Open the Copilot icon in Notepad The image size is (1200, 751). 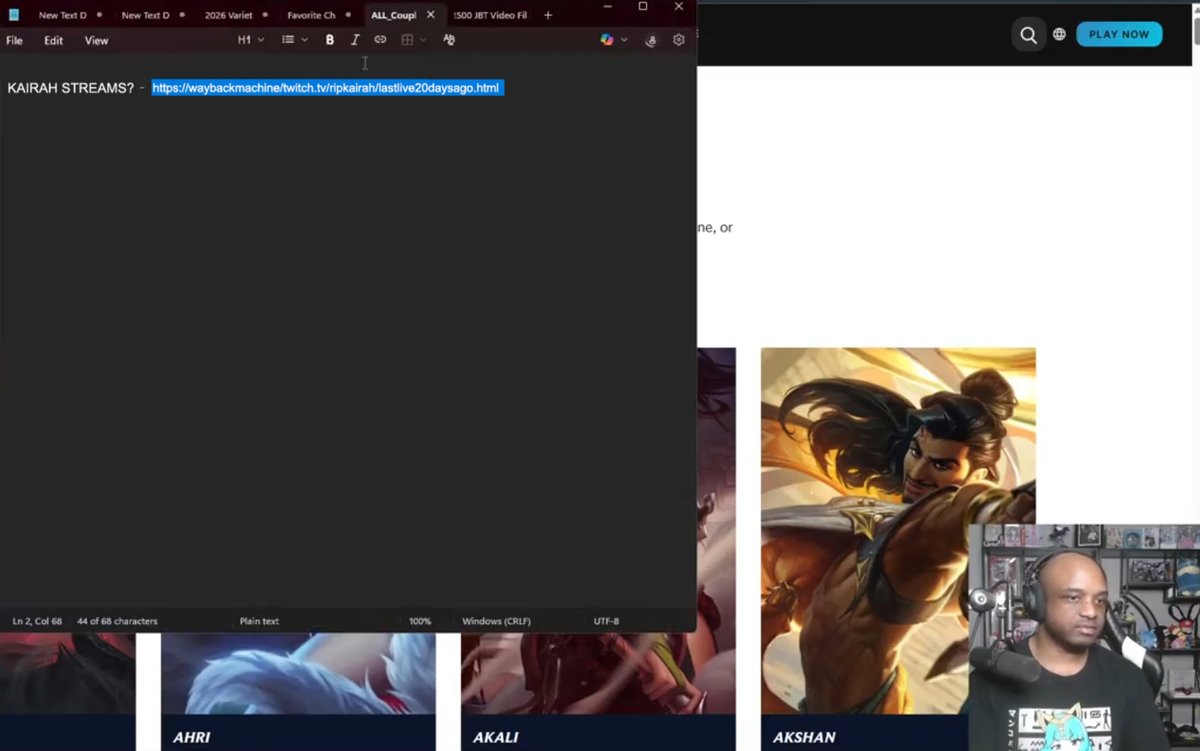[607, 40]
